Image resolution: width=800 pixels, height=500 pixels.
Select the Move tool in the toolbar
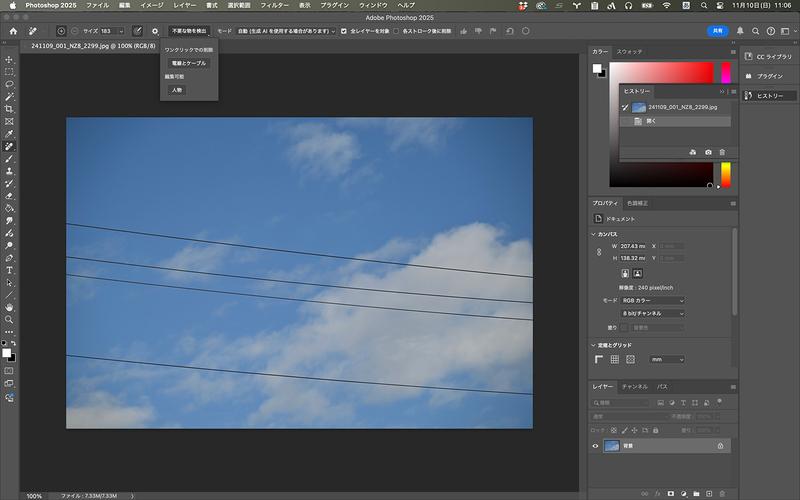point(10,59)
